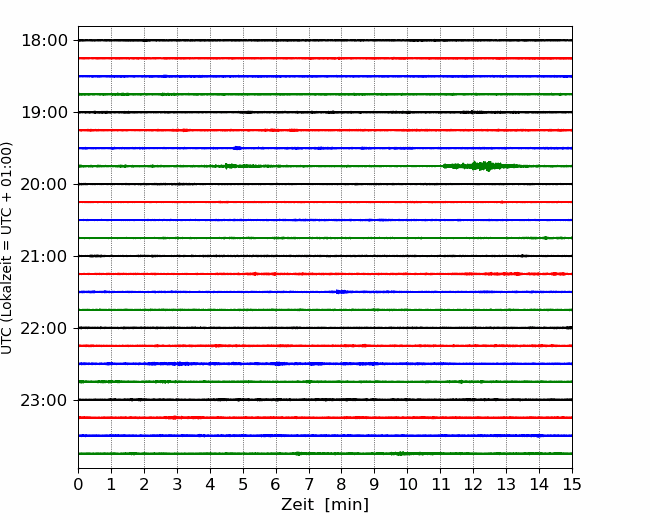Click the 23:00 y-axis time label

44,400
